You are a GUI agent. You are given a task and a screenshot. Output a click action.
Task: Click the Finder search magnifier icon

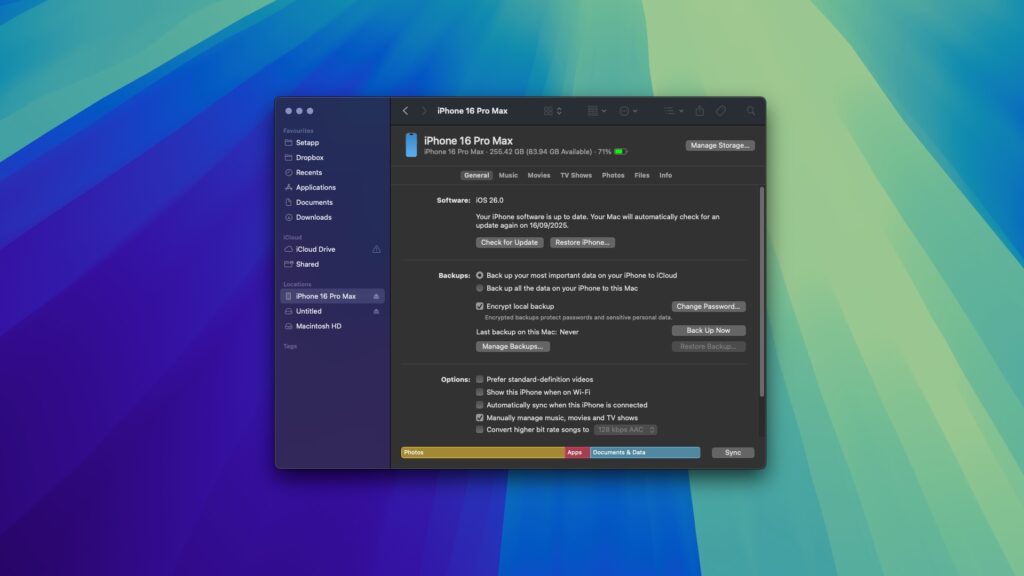coord(751,111)
